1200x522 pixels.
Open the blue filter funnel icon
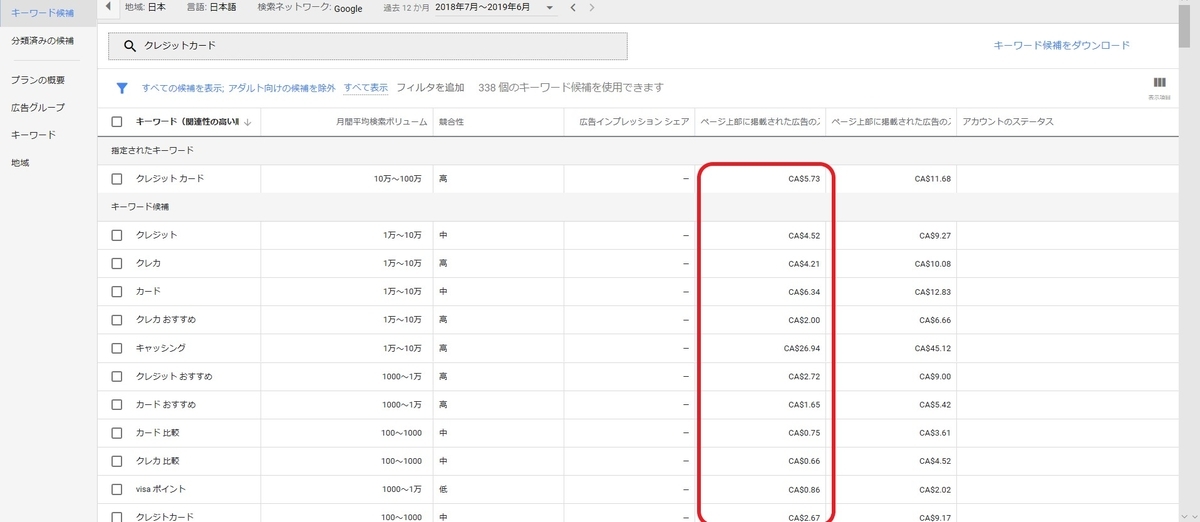tap(122, 88)
